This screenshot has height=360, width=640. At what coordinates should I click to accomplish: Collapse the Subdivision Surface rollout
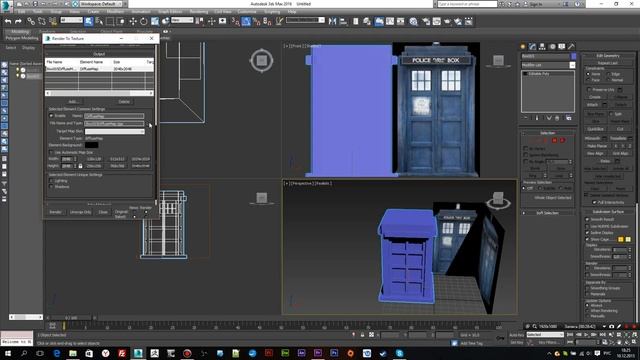tap(608, 211)
